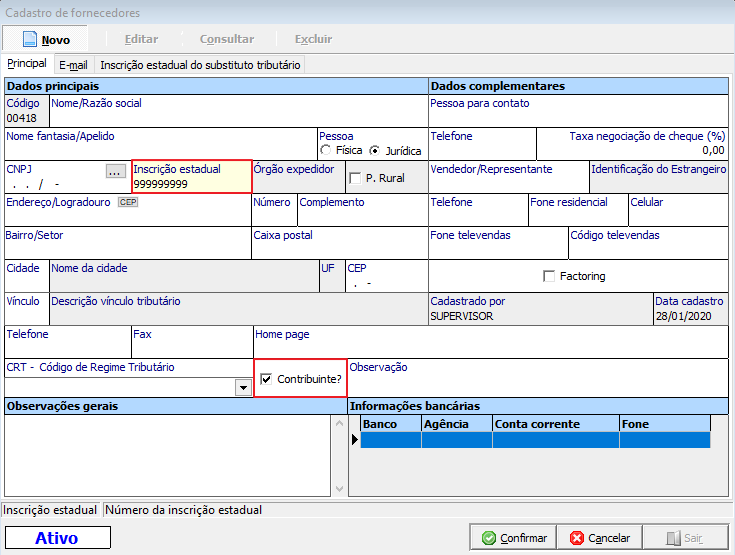Click the red X Cancelar button
Viewport: 735px width, 555px height.
tap(600, 537)
